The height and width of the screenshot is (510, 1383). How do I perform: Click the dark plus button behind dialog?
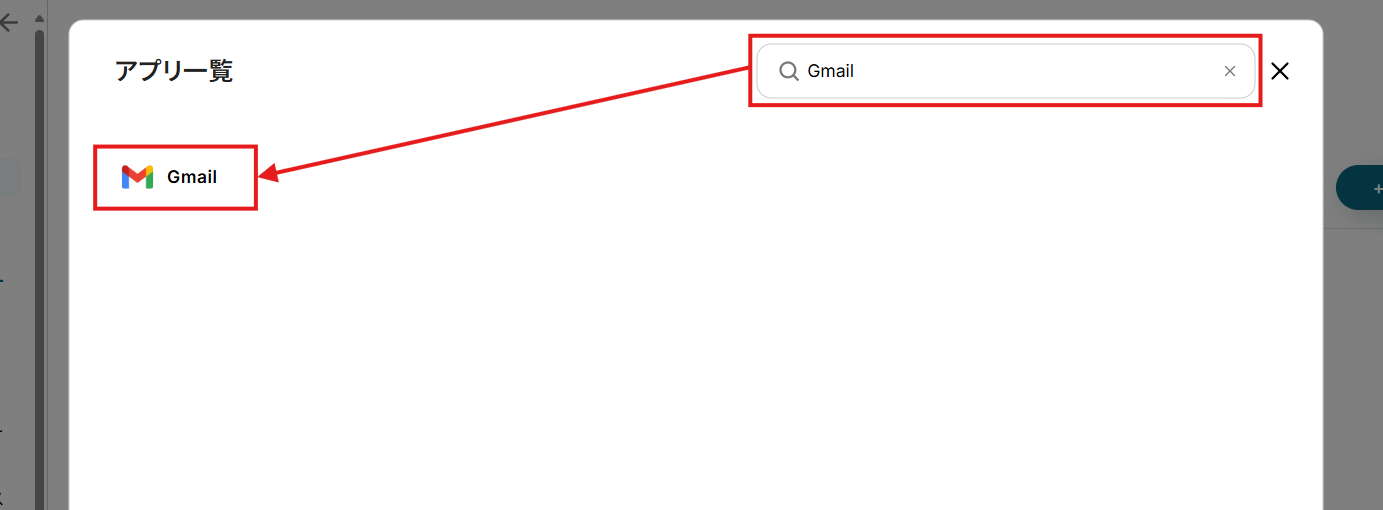click(1360, 188)
